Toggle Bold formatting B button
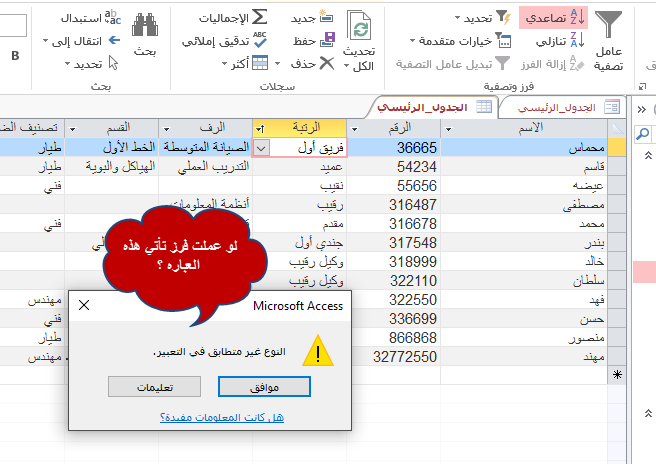This screenshot has height=464, width=656. (15, 56)
